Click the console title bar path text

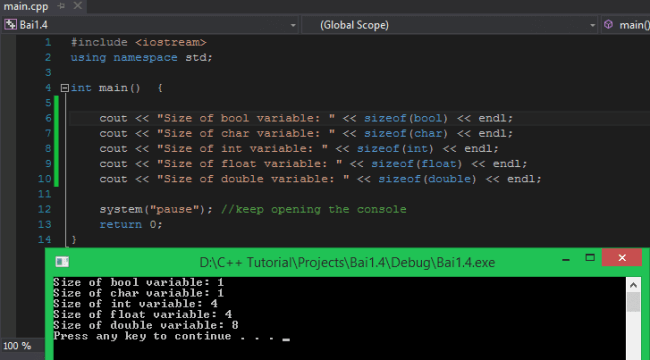point(347,263)
